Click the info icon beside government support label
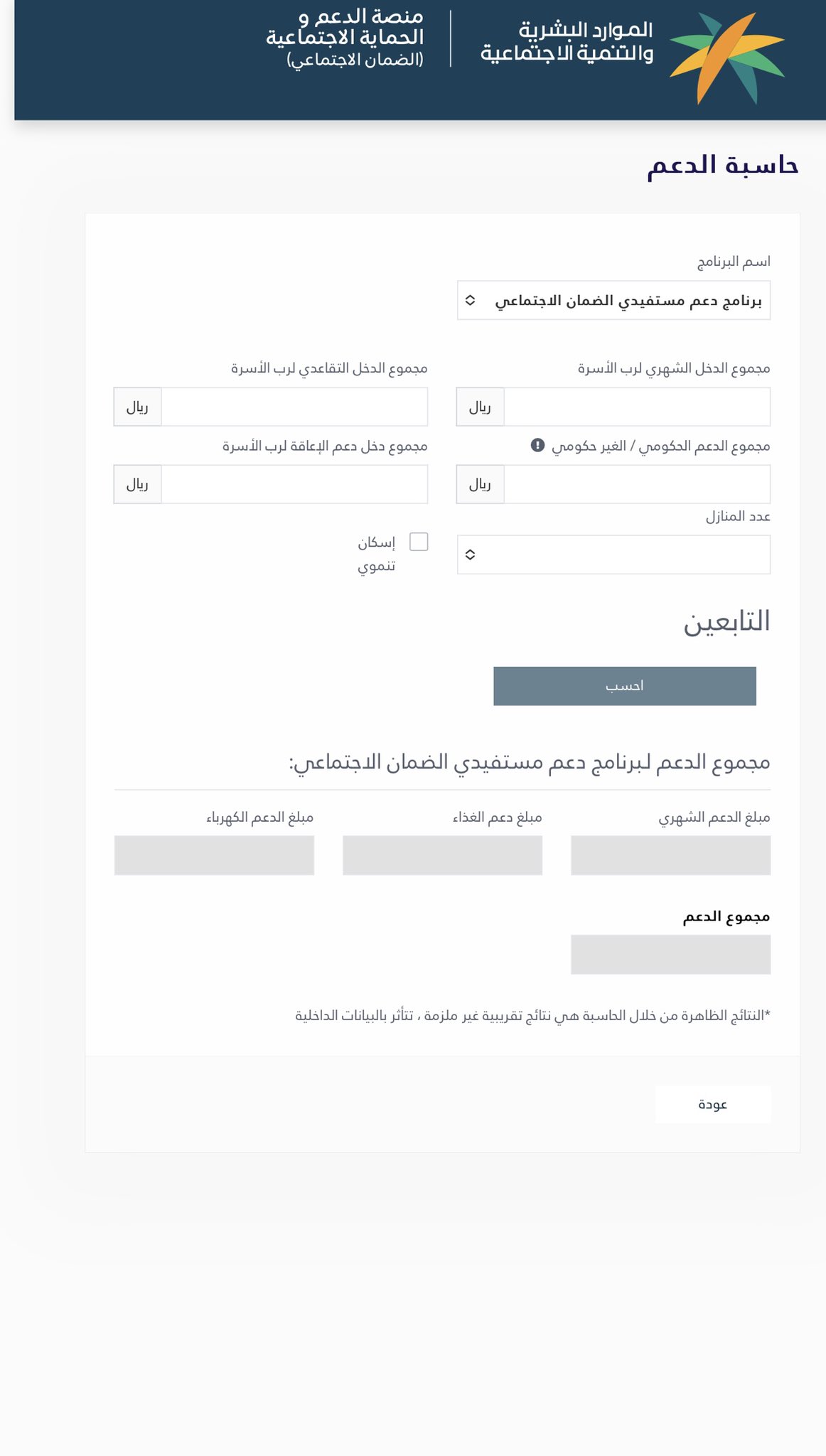The width and height of the screenshot is (826, 1456). (x=537, y=445)
